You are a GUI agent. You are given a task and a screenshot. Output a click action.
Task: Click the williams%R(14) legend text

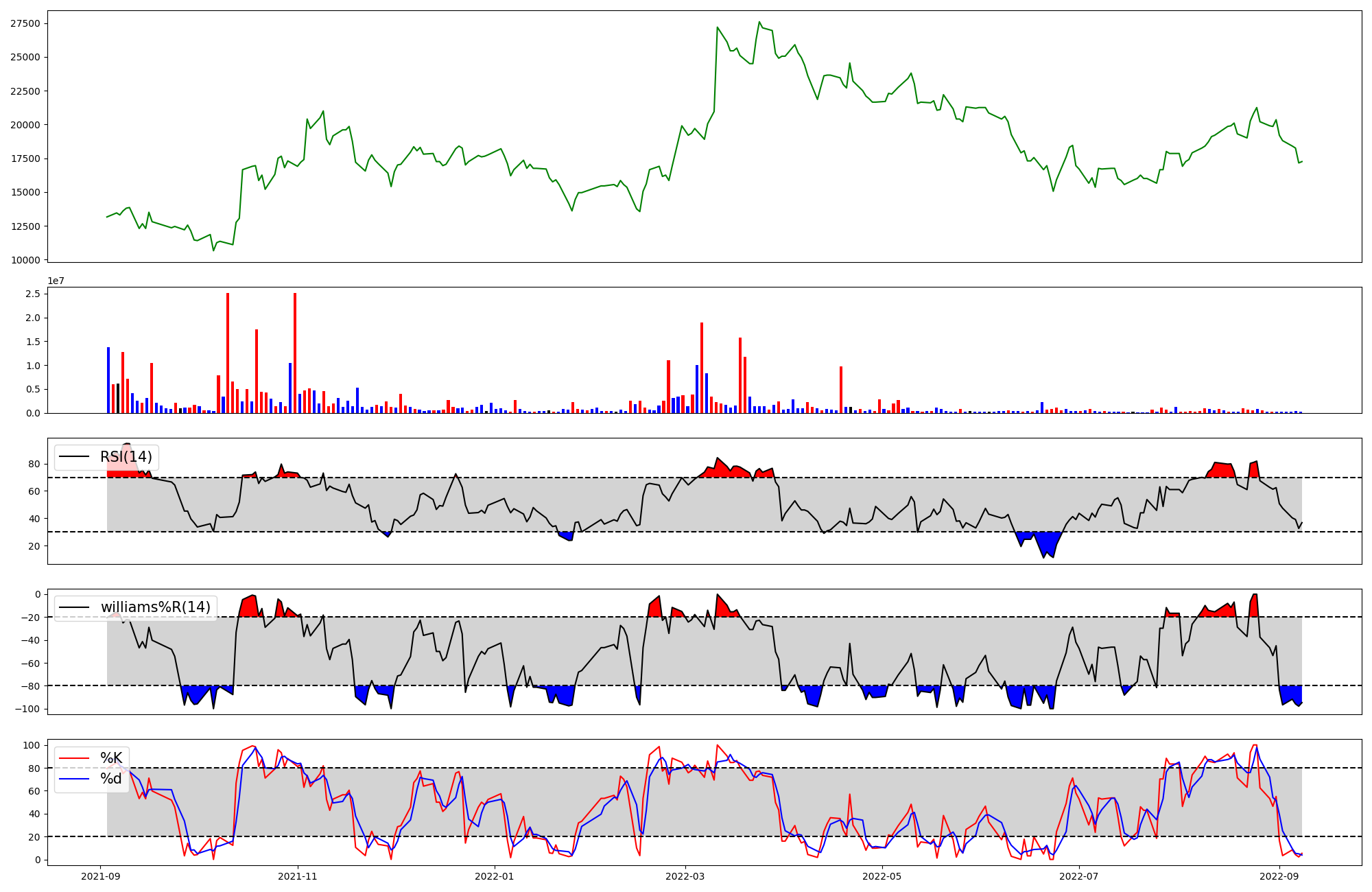coord(155,607)
